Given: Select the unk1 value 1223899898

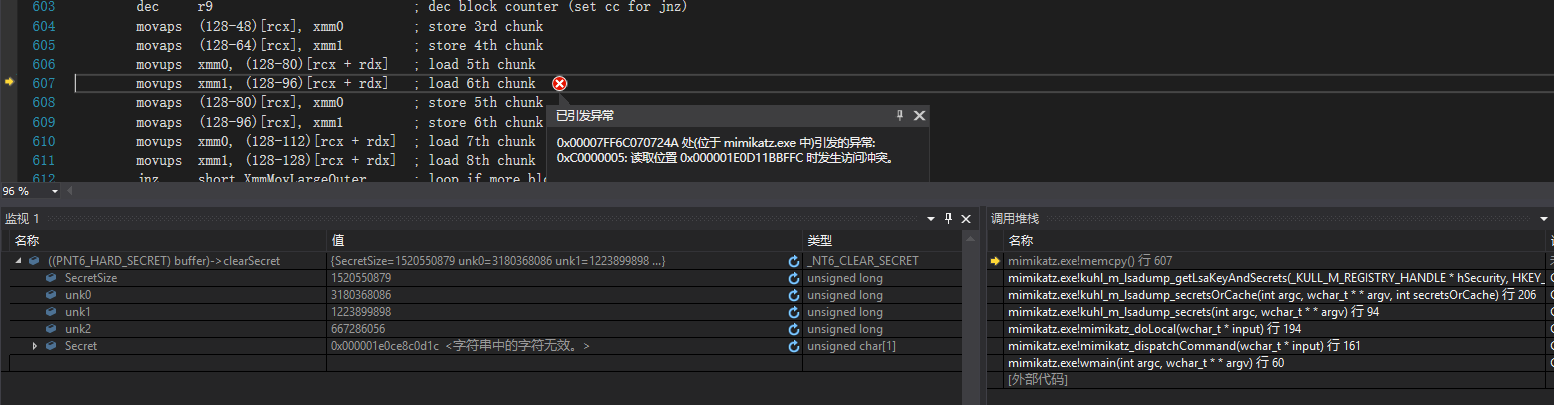Looking at the screenshot, I should pyautogui.click(x=361, y=312).
